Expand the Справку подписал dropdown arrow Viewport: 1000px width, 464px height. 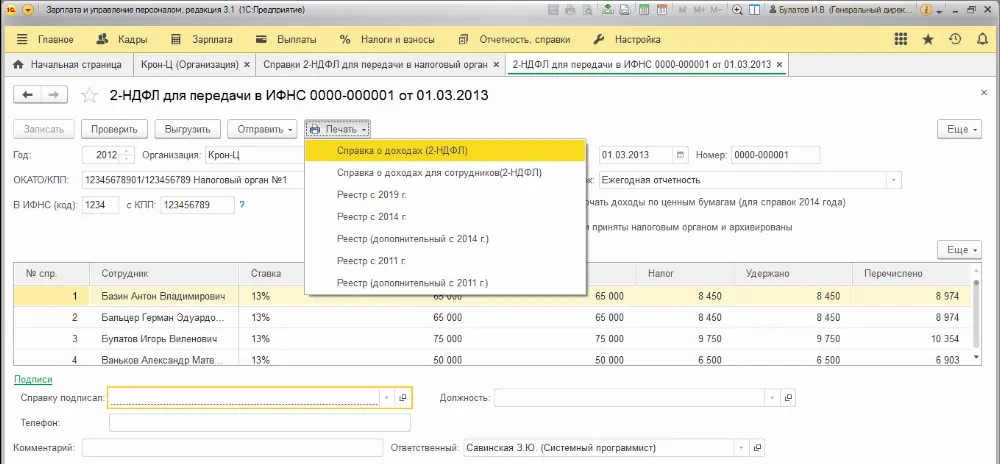tap(386, 398)
